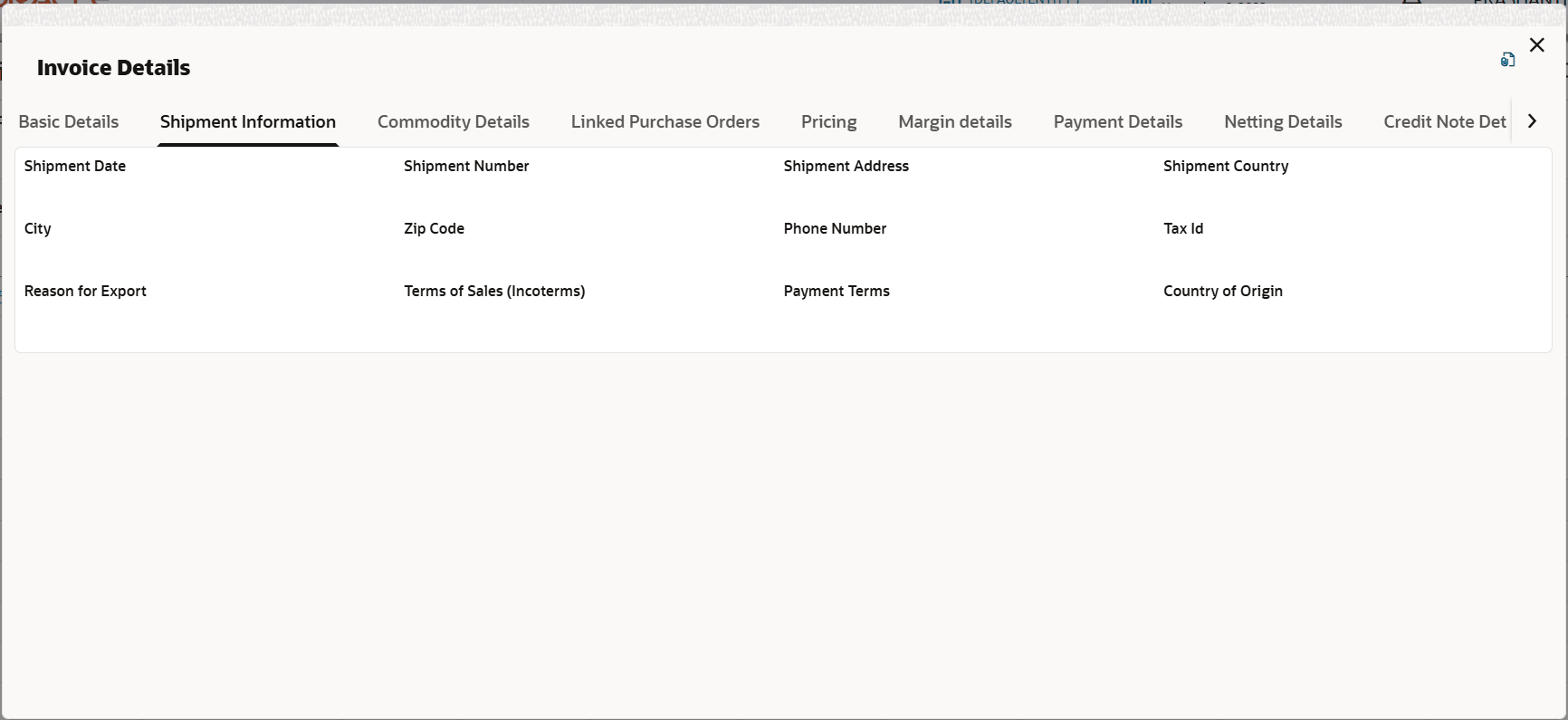Close the Invoice Details dialog
1568x720 pixels.
[1536, 45]
